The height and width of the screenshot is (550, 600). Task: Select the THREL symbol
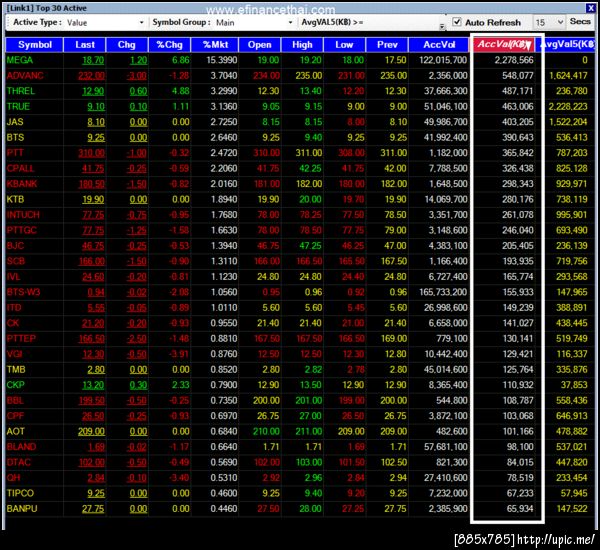pyautogui.click(x=21, y=91)
